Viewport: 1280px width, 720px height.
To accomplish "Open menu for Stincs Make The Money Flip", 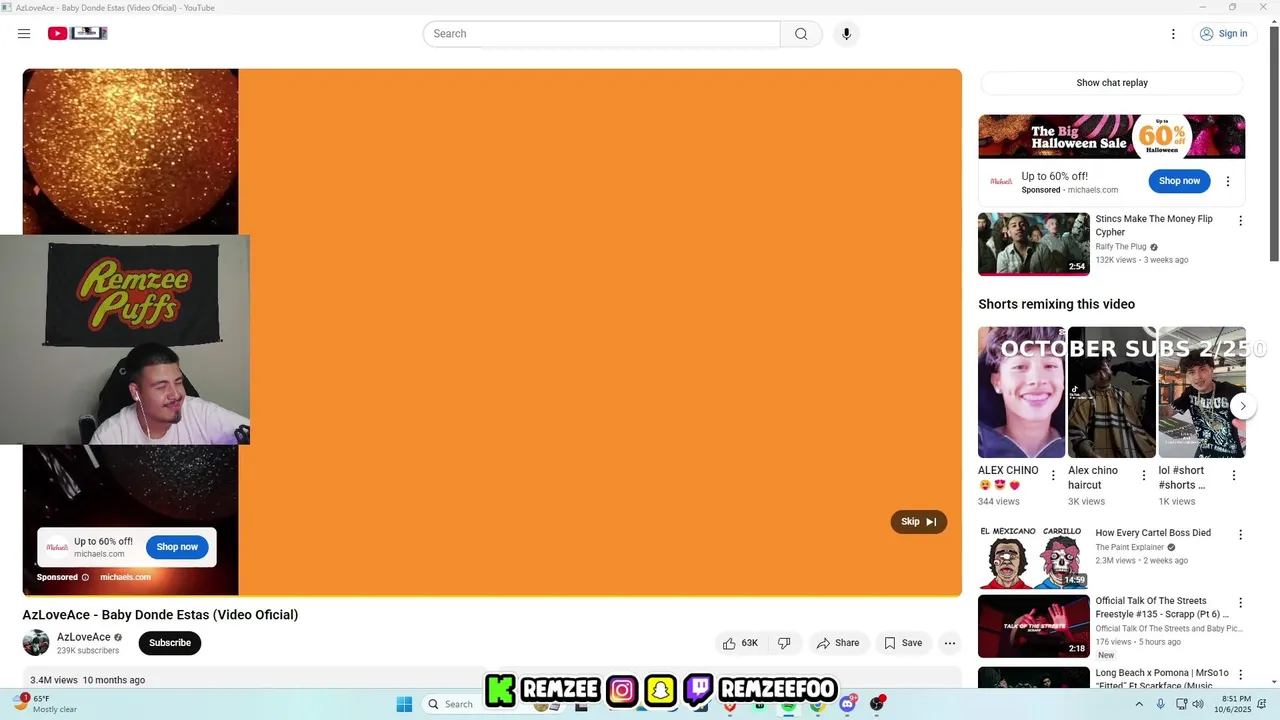I will (1241, 221).
